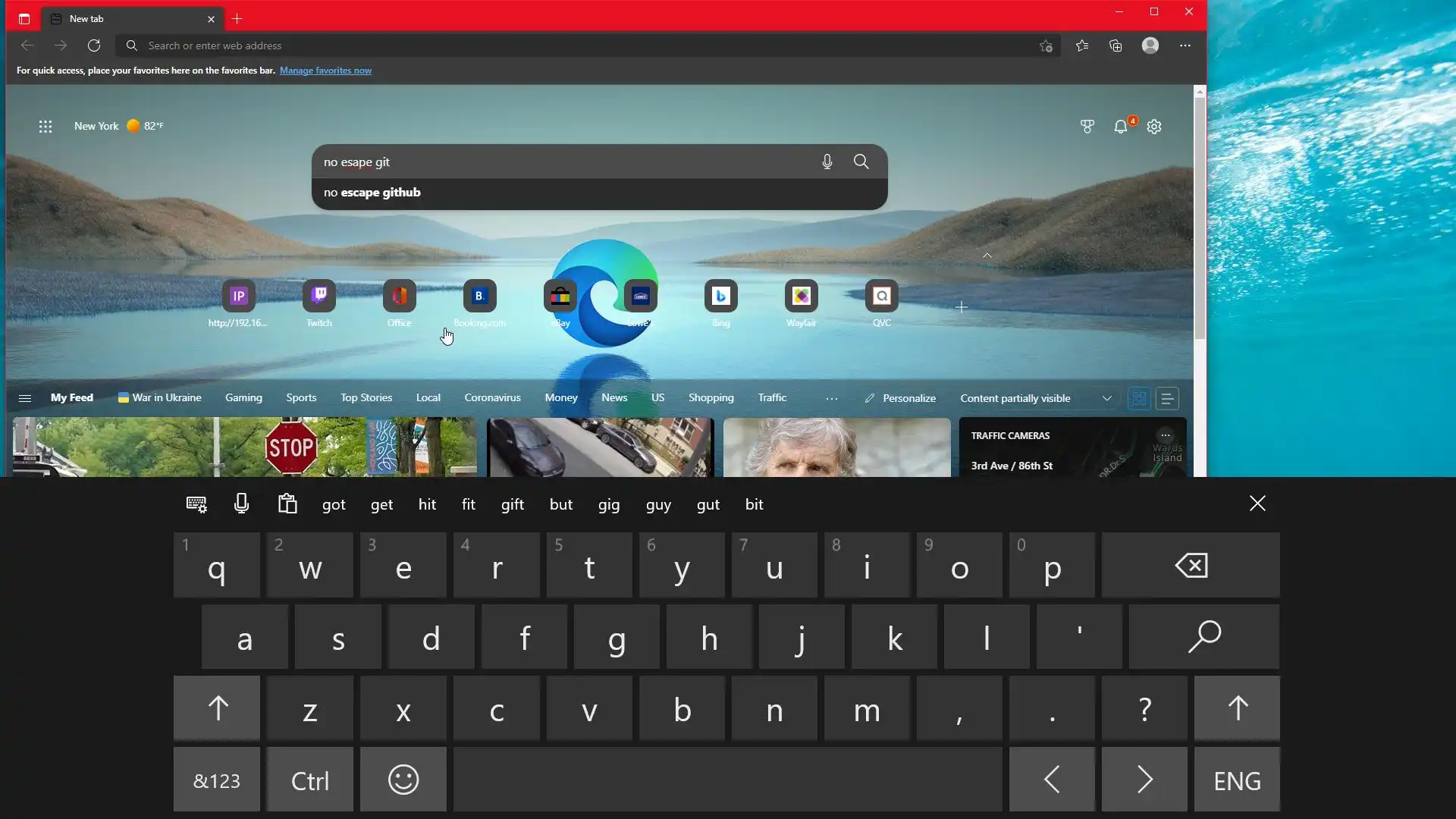Open page settings gear icon

tap(1154, 127)
